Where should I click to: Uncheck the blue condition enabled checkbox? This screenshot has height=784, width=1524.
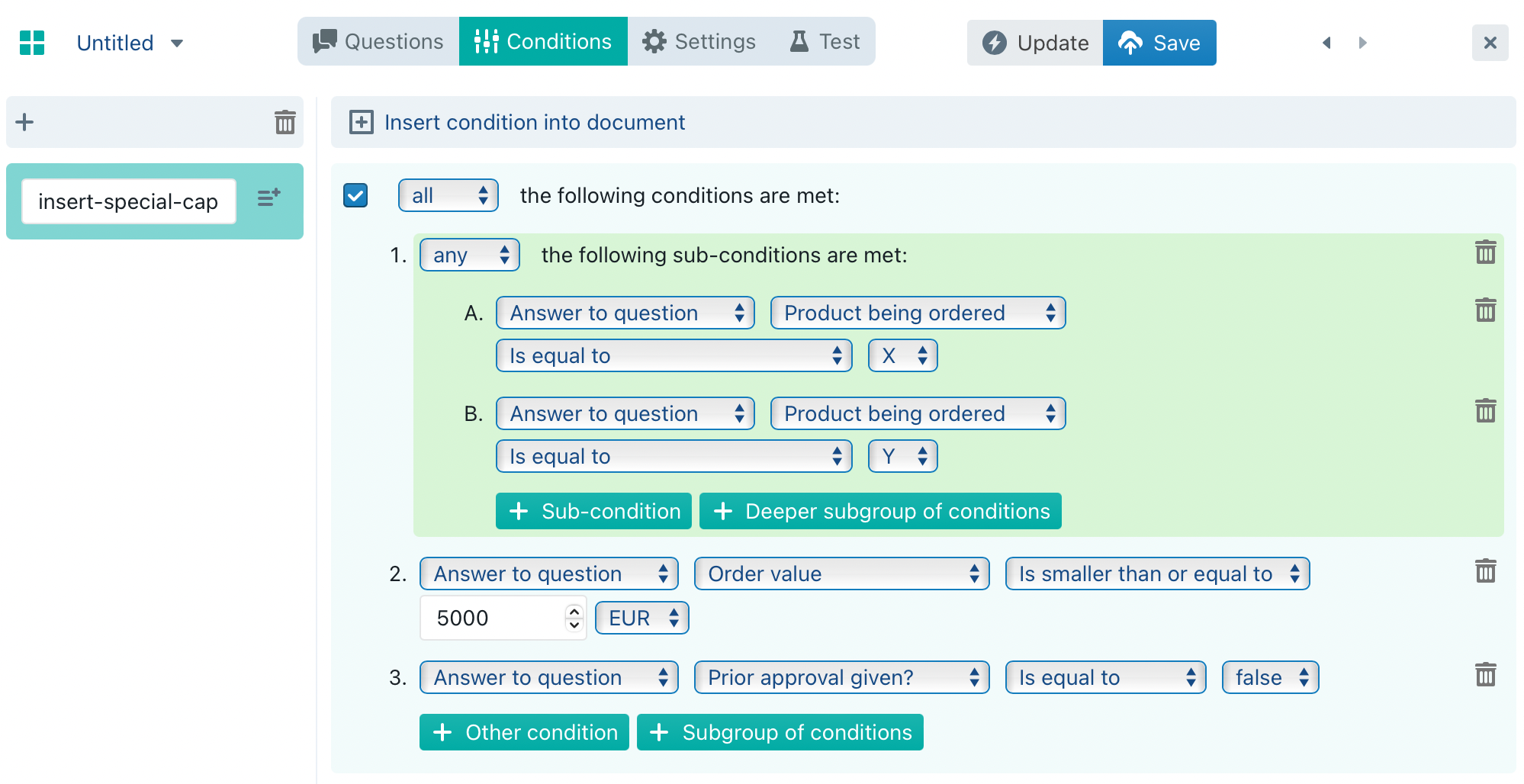355,195
